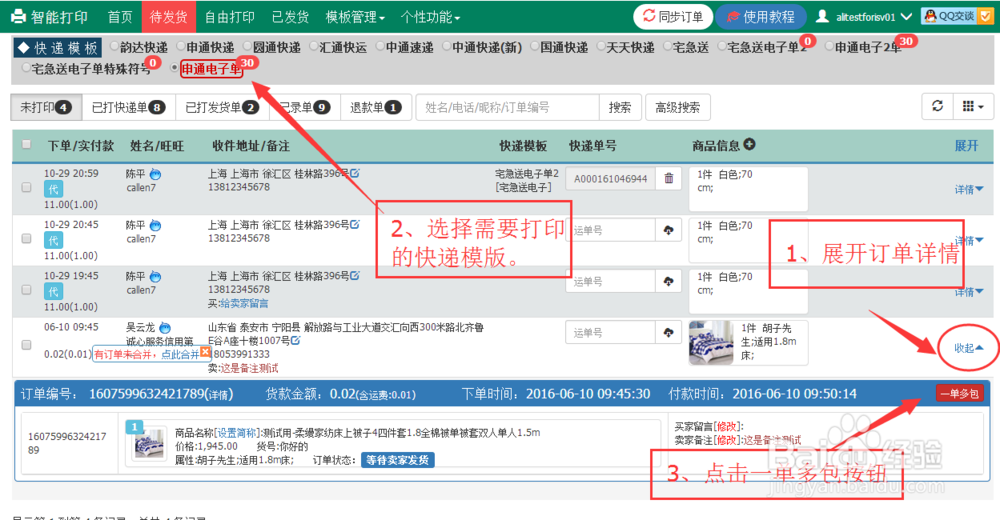Edit address icon in 10-29 20:59 row
The width and height of the screenshot is (1000, 520).
point(355,173)
